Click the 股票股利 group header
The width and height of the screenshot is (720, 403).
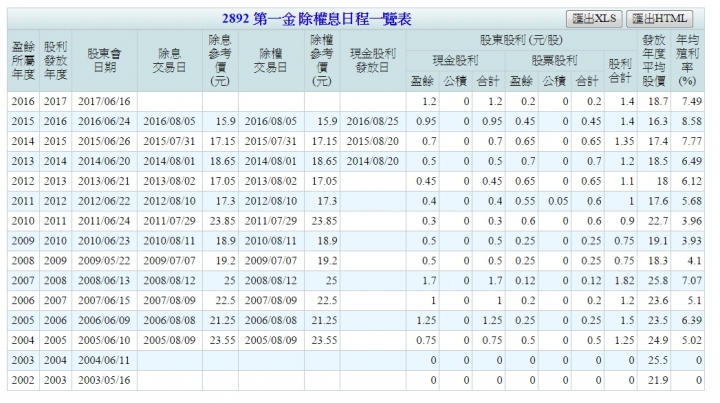pos(554,60)
